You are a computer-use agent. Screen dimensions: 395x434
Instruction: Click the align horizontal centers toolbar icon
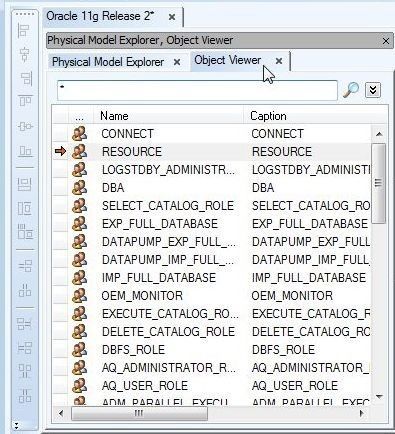point(24,54)
